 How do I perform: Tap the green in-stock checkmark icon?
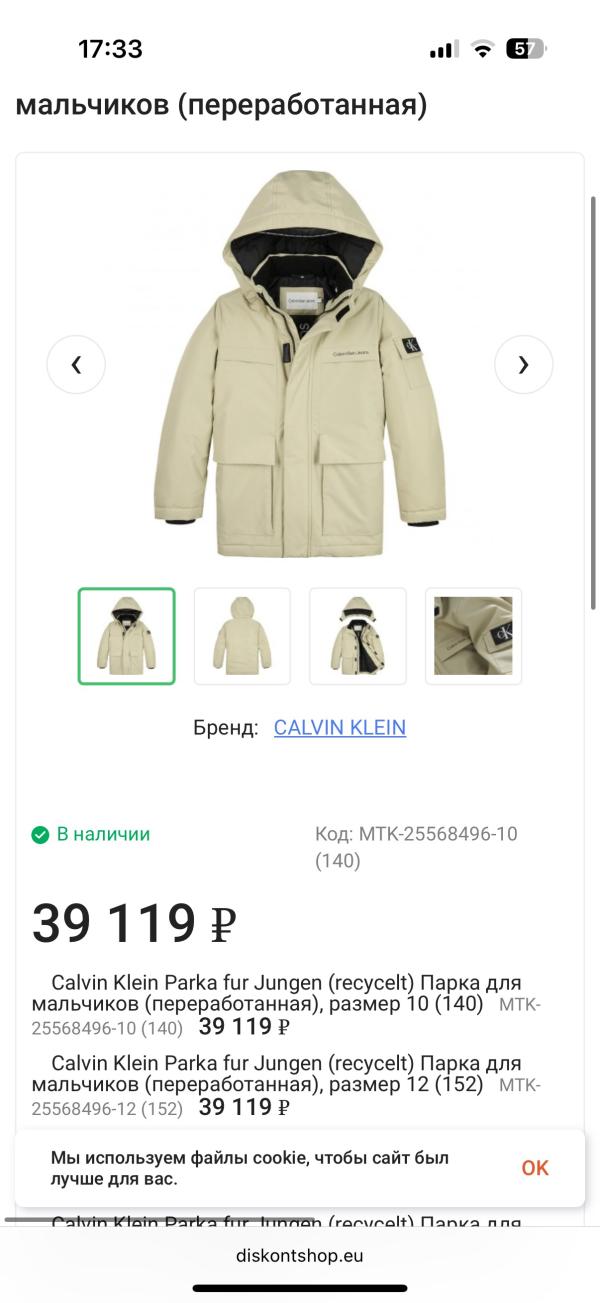point(40,834)
